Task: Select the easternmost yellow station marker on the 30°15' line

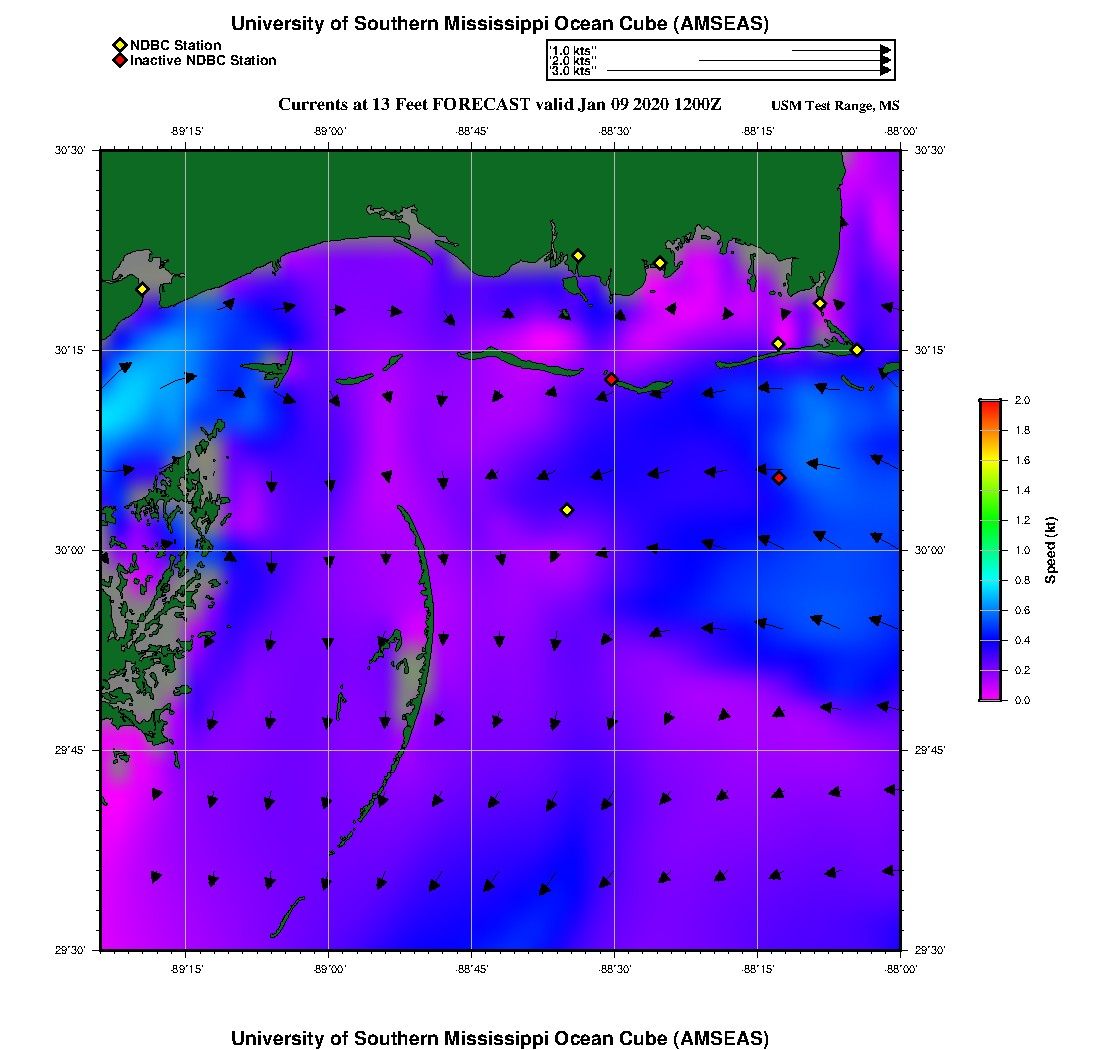Action: click(857, 350)
